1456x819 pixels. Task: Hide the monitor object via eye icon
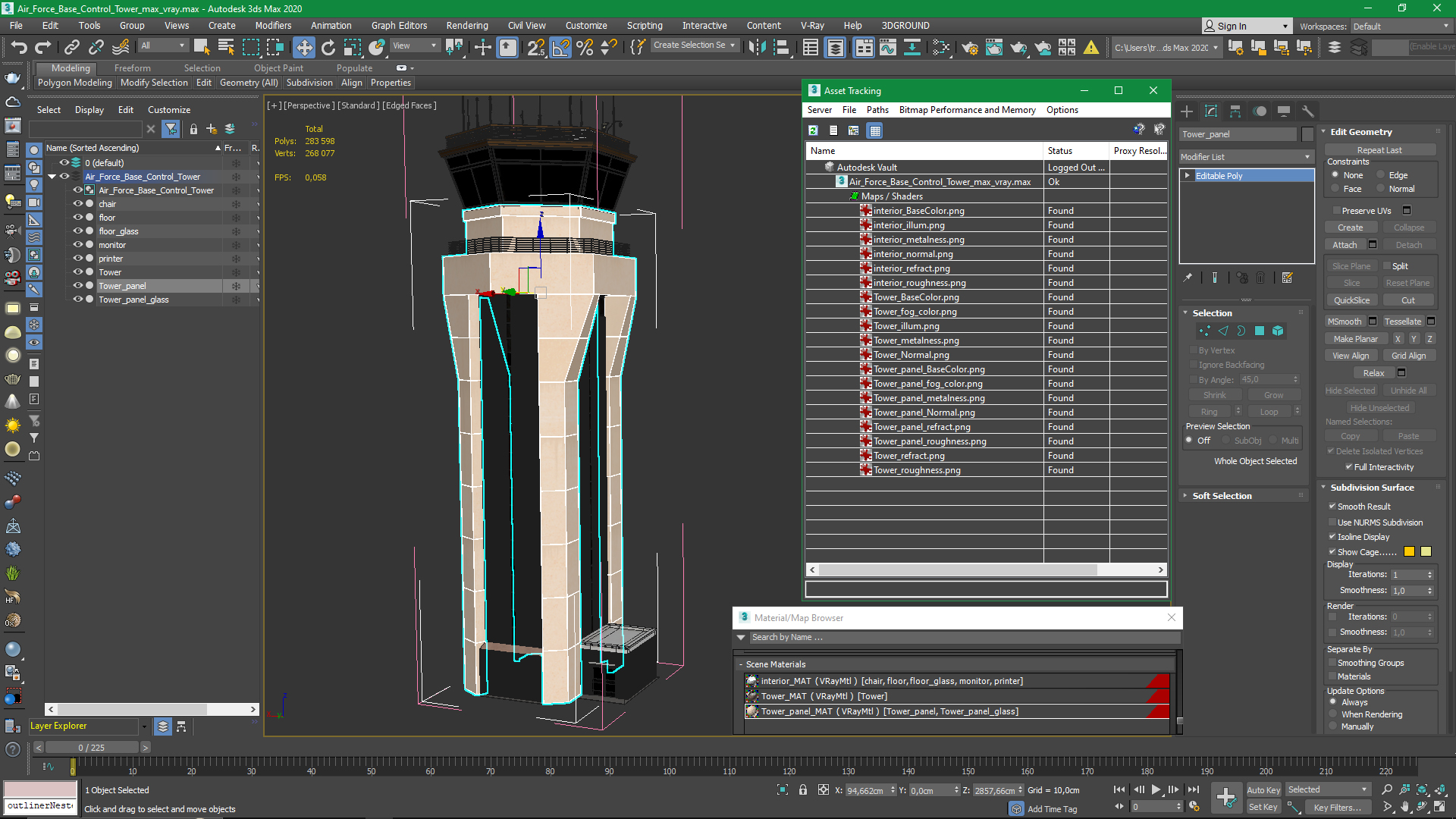tap(77, 245)
